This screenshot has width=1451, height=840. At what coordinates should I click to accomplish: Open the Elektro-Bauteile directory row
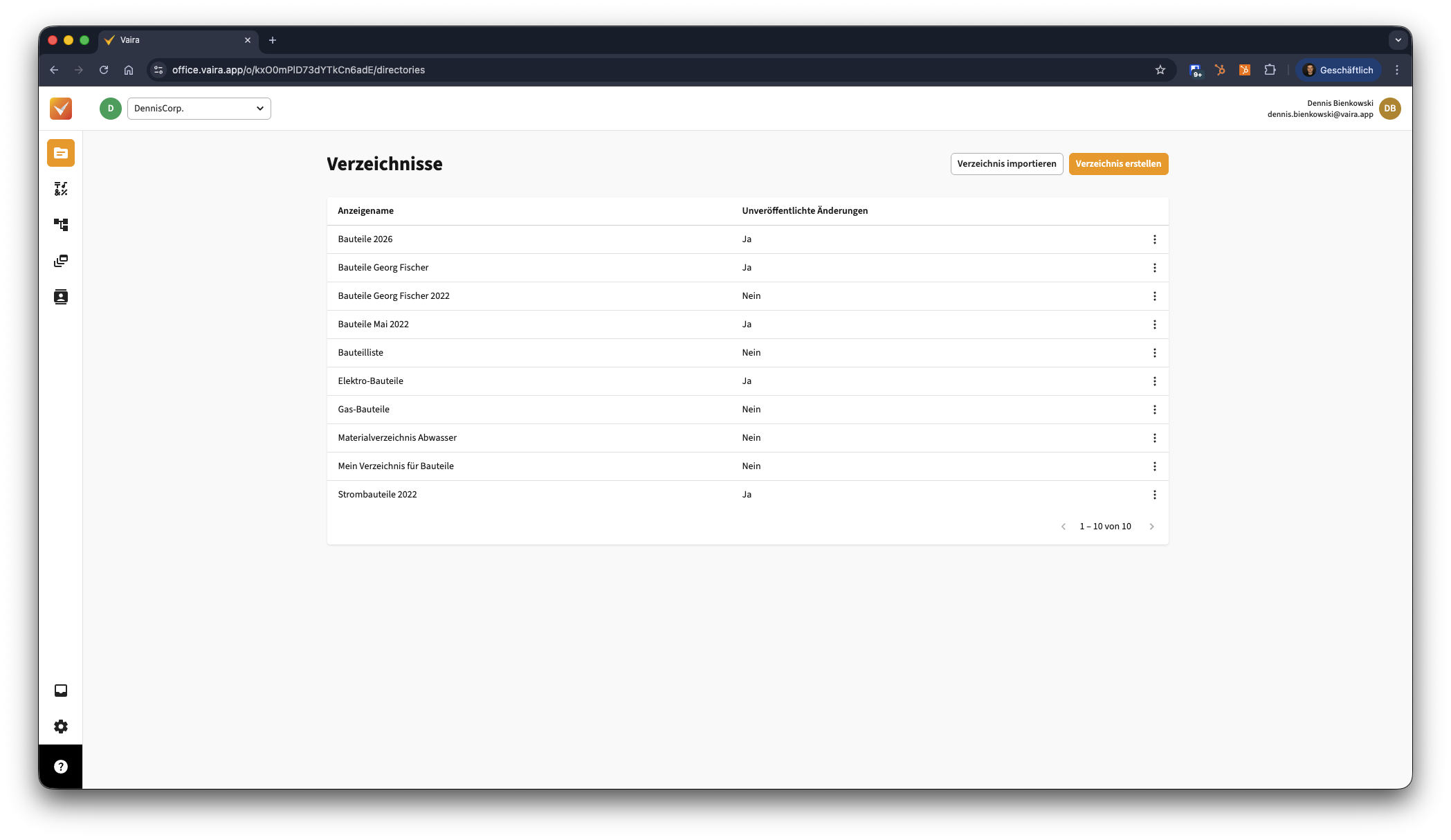371,381
